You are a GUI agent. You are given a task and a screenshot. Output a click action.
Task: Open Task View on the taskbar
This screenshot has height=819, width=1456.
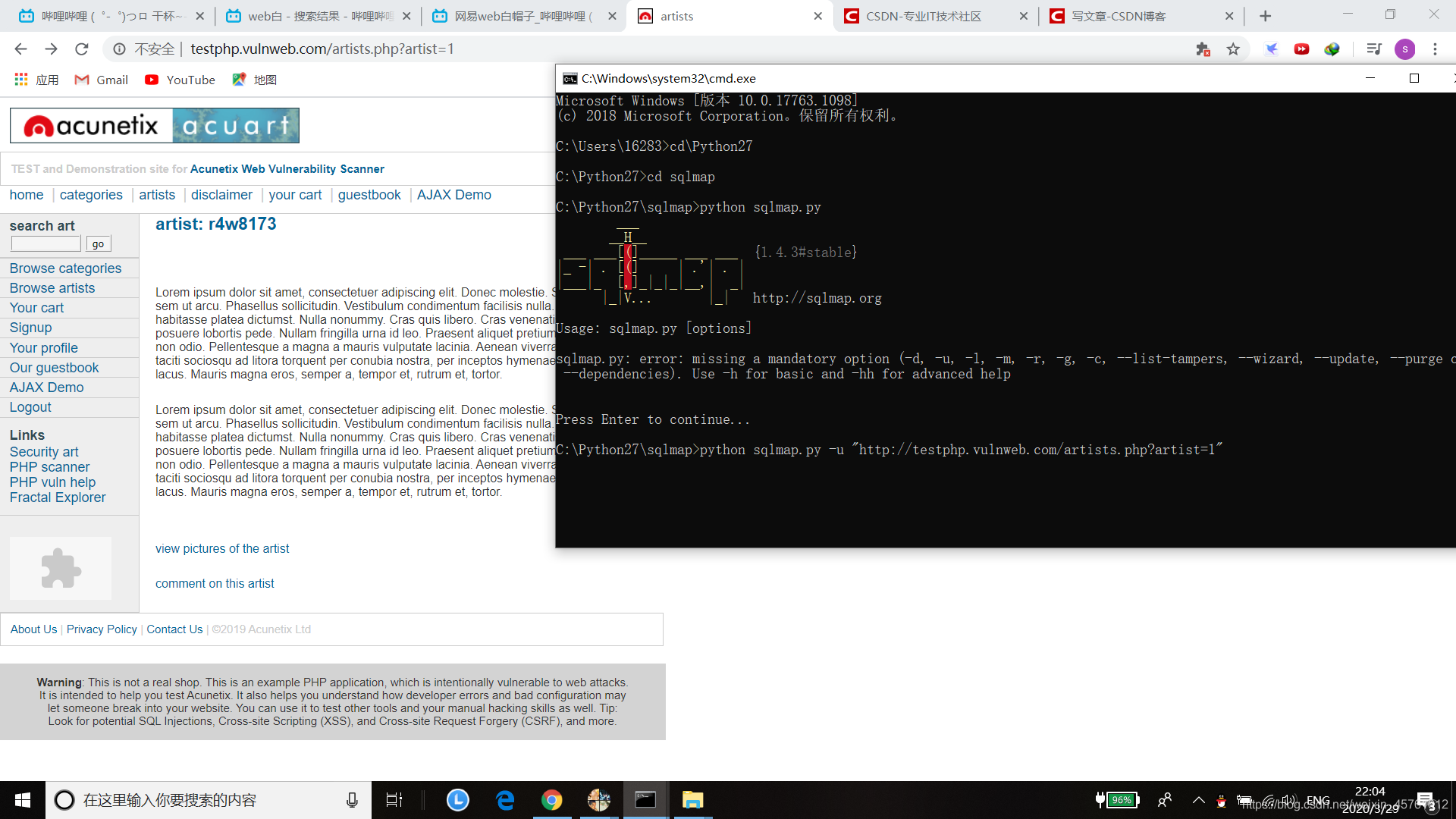pyautogui.click(x=394, y=800)
